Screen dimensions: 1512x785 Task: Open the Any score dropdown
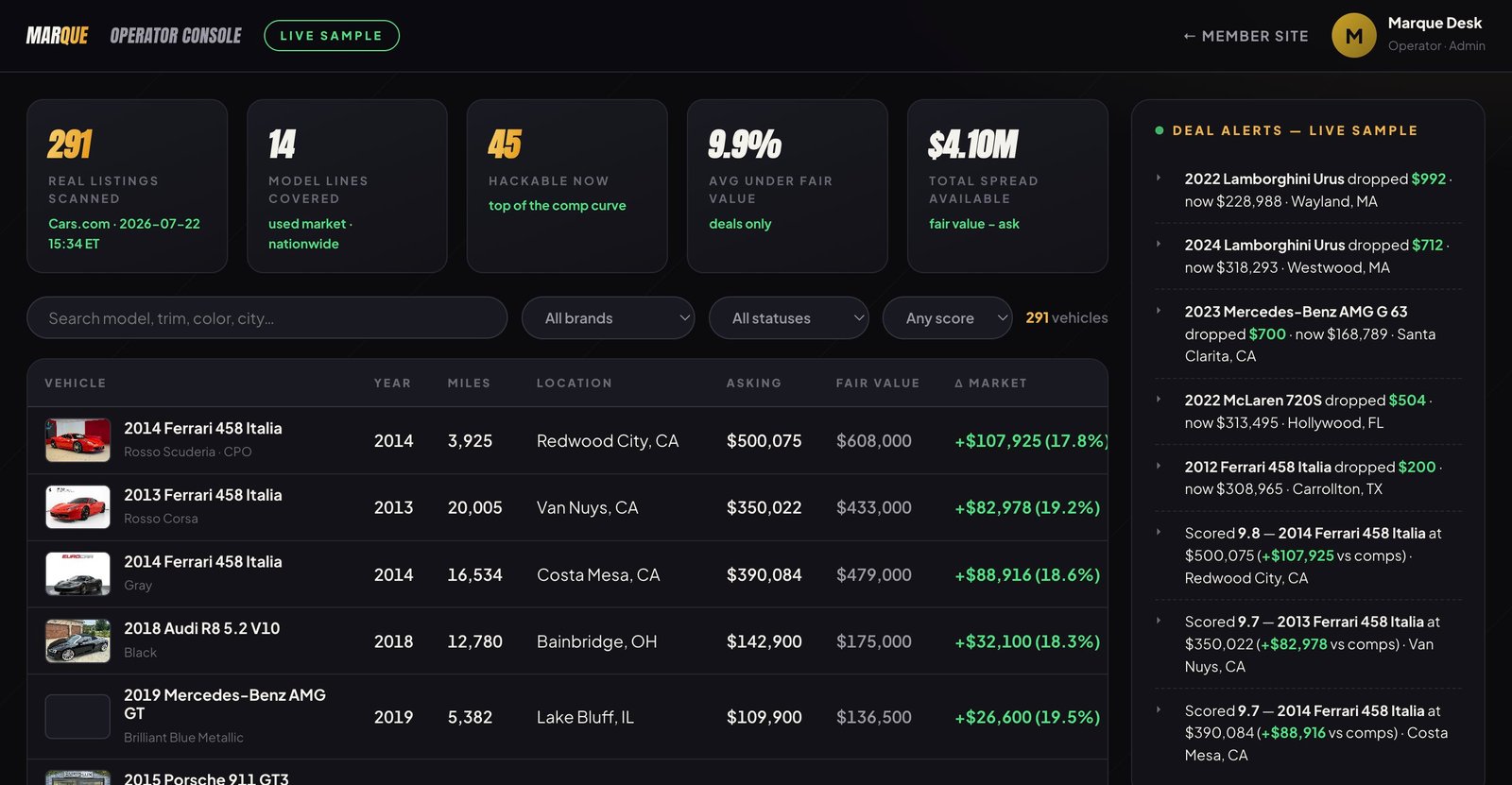click(x=947, y=318)
